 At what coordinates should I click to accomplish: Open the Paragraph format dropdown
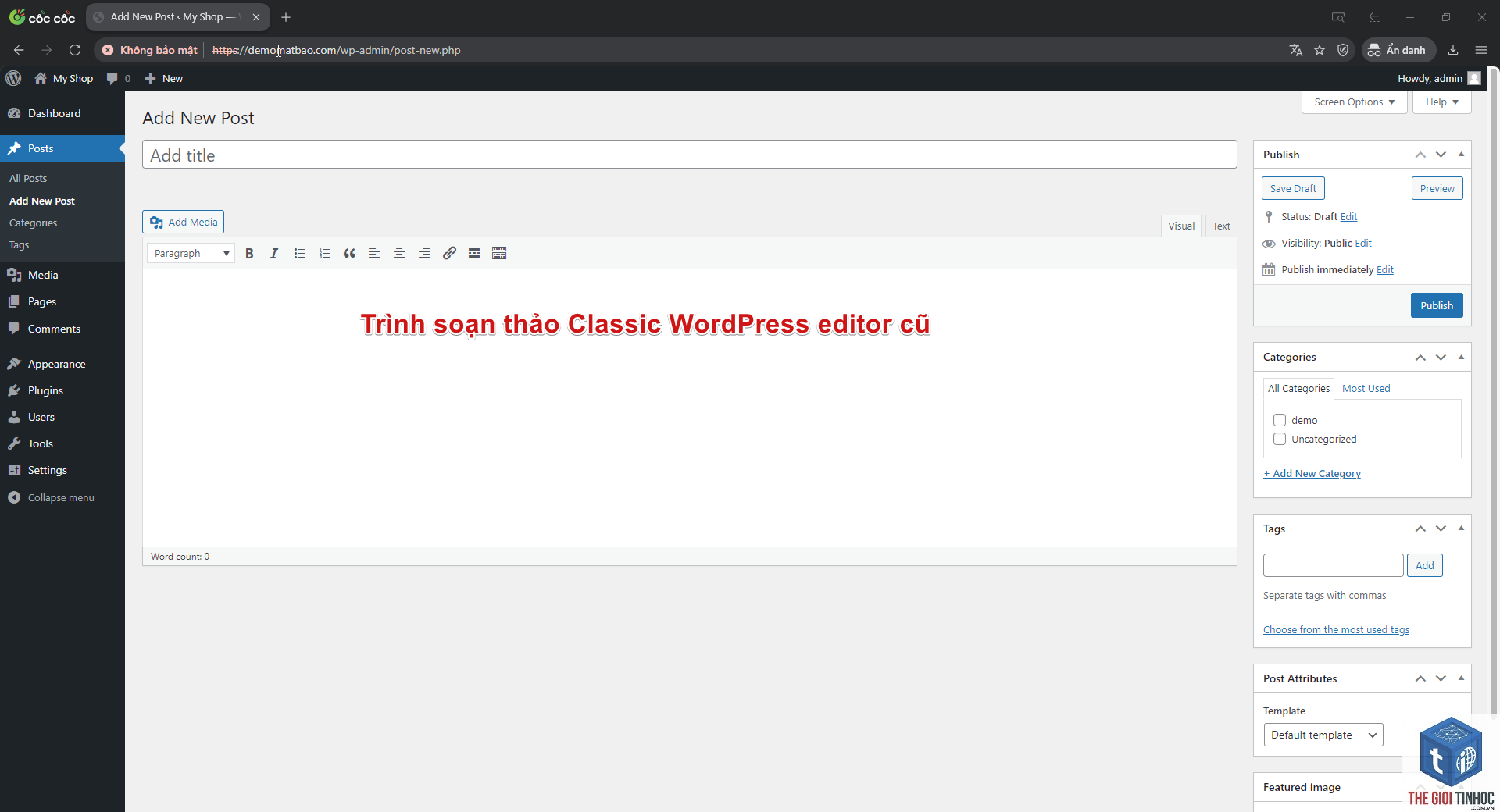[191, 253]
